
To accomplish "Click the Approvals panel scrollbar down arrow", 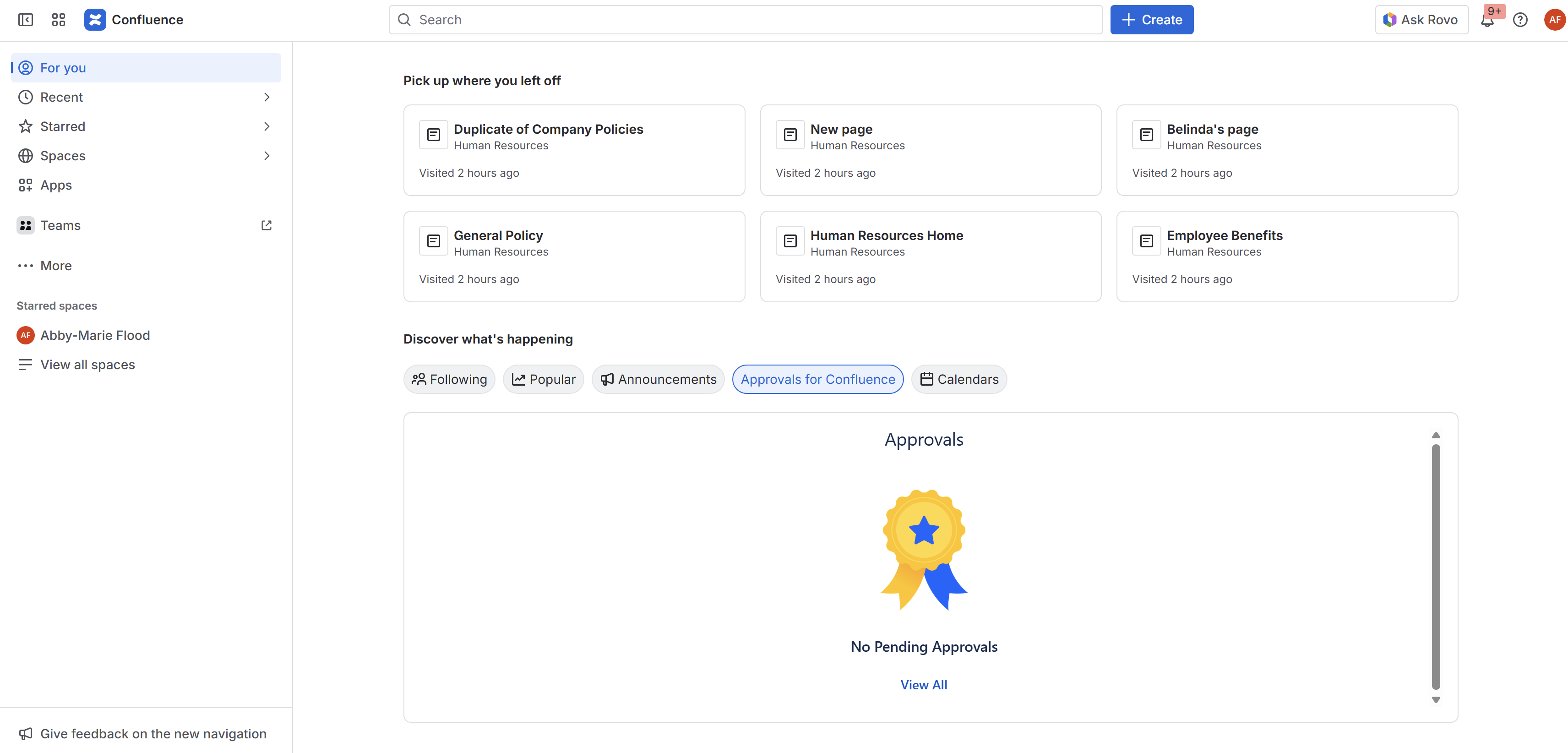I will [x=1435, y=700].
